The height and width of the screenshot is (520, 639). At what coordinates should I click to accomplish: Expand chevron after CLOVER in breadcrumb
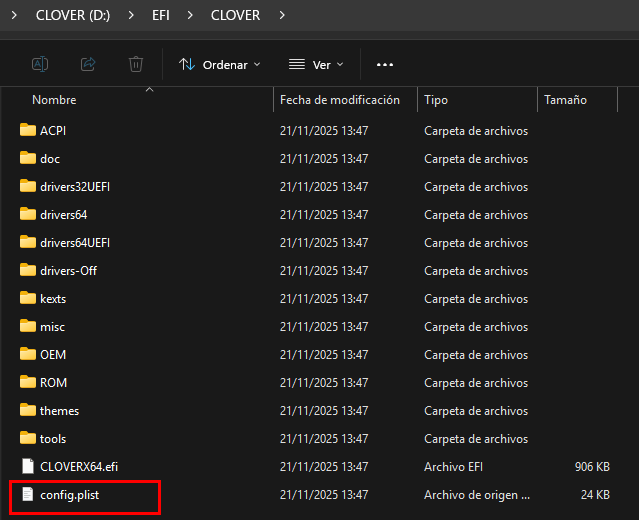282,15
